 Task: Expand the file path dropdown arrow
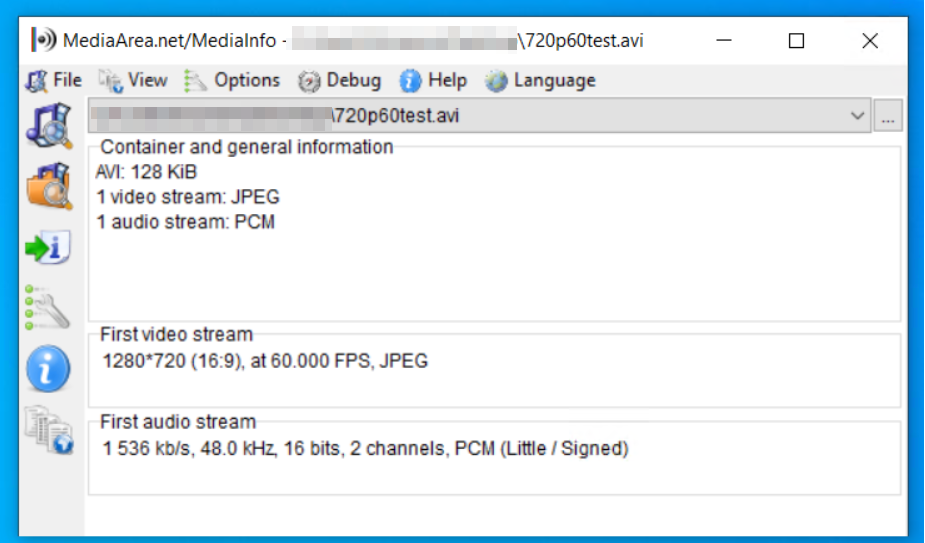tap(857, 116)
